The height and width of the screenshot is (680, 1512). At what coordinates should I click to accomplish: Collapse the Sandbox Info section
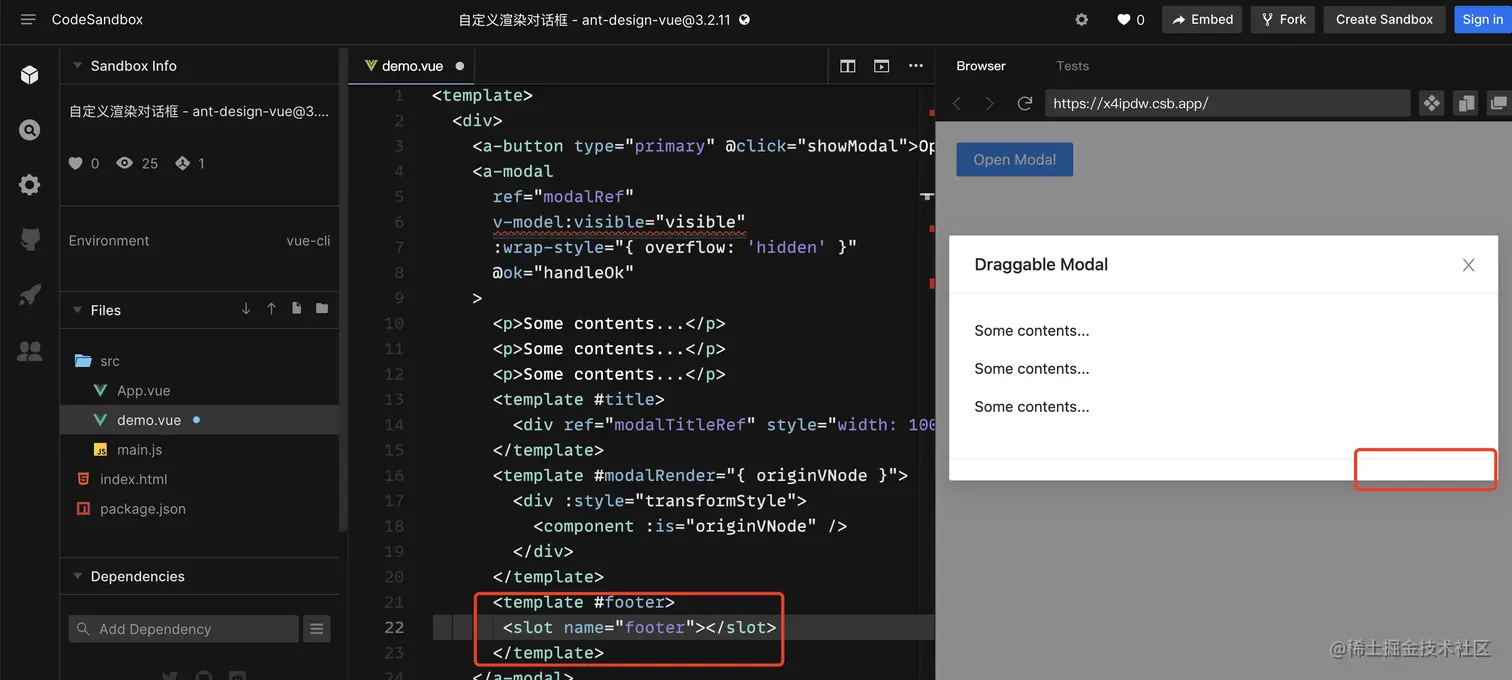coord(77,66)
